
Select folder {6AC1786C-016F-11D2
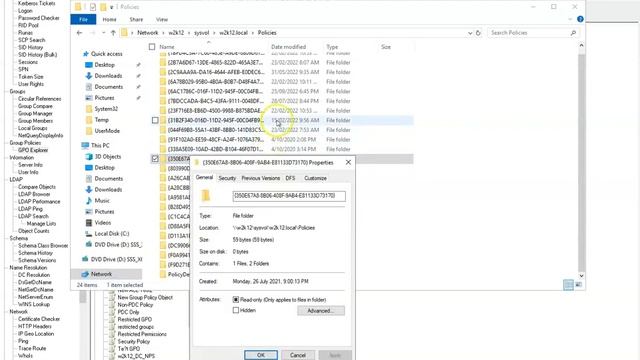click(215, 91)
